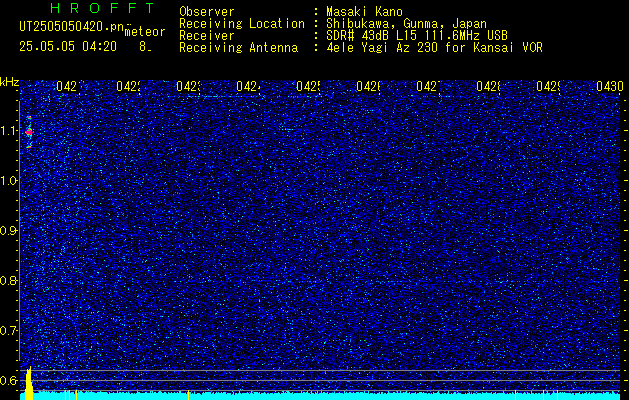Click the yellow signal peak at bottom left
Viewport: 629px width, 400px height.
coord(28,383)
